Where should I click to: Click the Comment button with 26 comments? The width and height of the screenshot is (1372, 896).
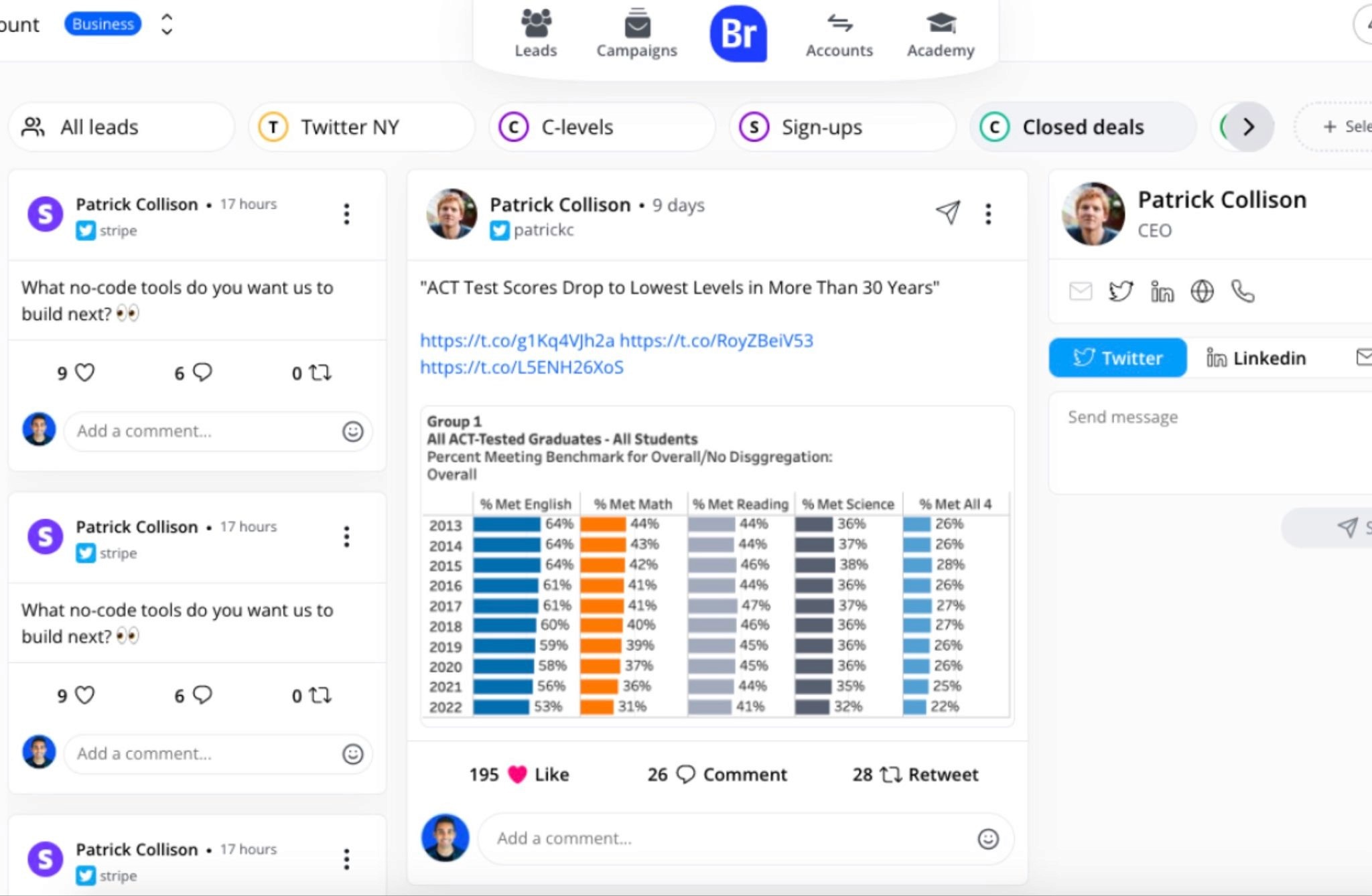(x=717, y=775)
